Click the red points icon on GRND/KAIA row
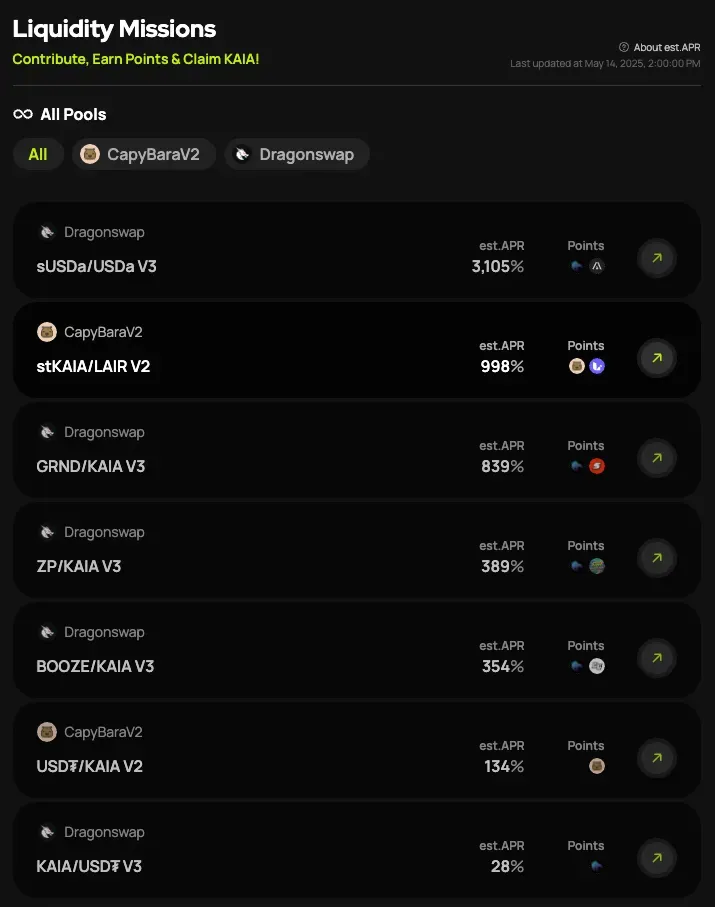The height and width of the screenshot is (907, 715). (x=597, y=466)
